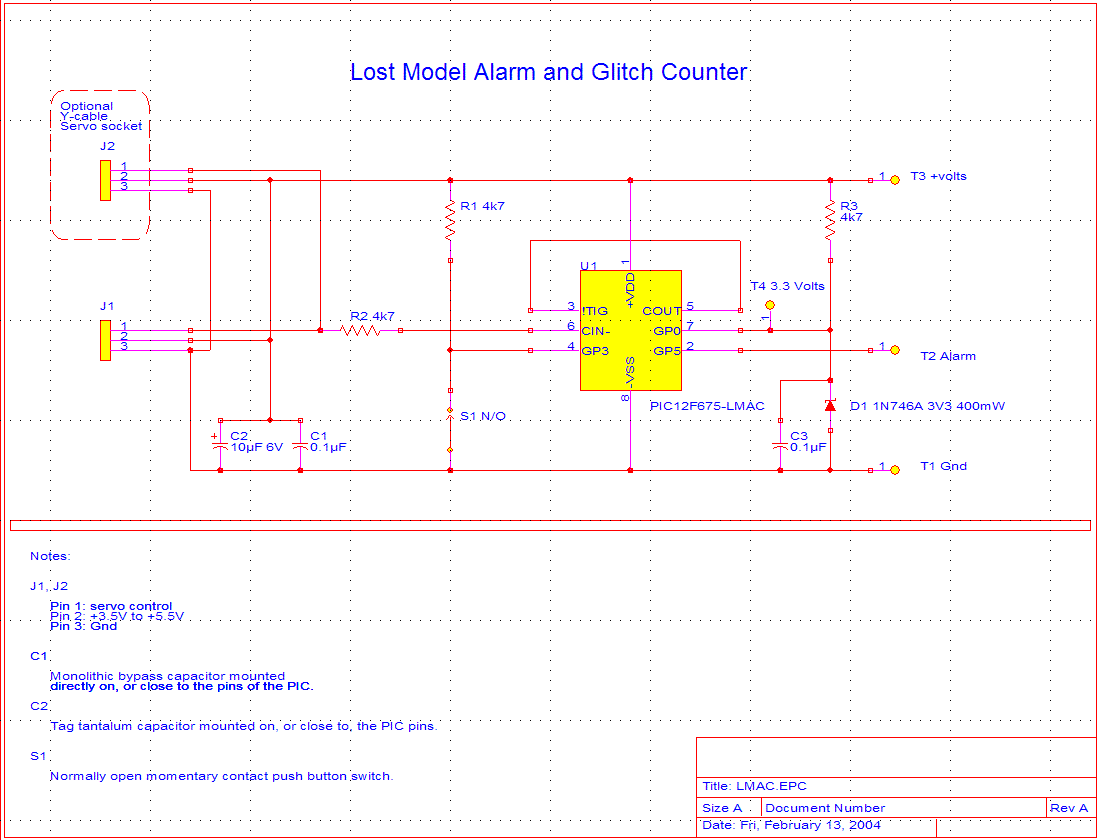Click the T3 +volts terminal
The width and height of the screenshot is (1100, 840).
(895, 179)
